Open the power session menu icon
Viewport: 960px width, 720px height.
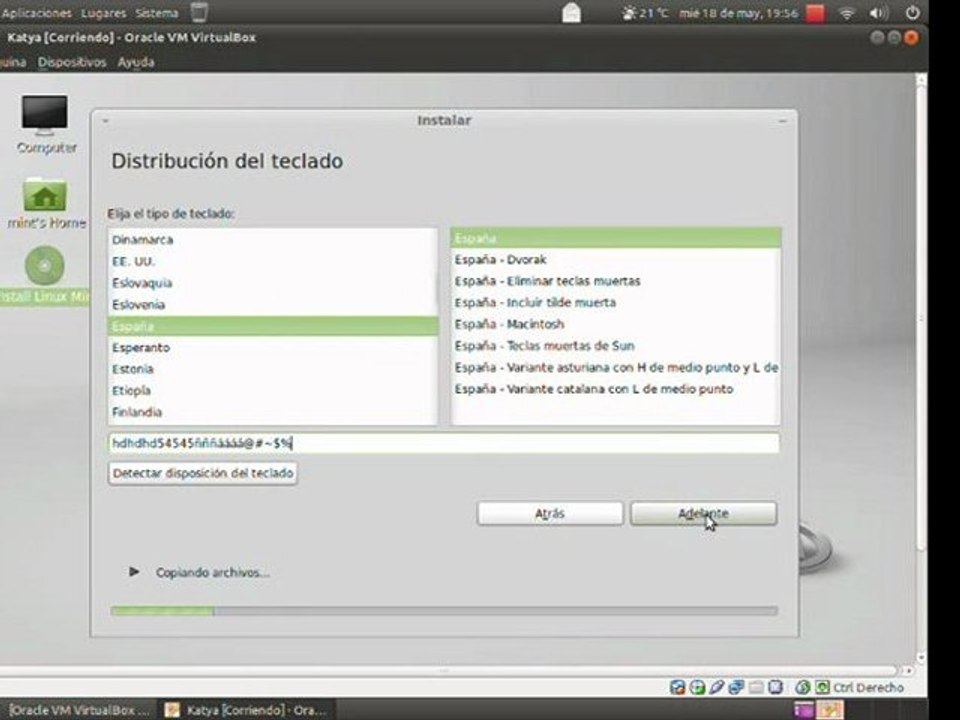point(912,13)
